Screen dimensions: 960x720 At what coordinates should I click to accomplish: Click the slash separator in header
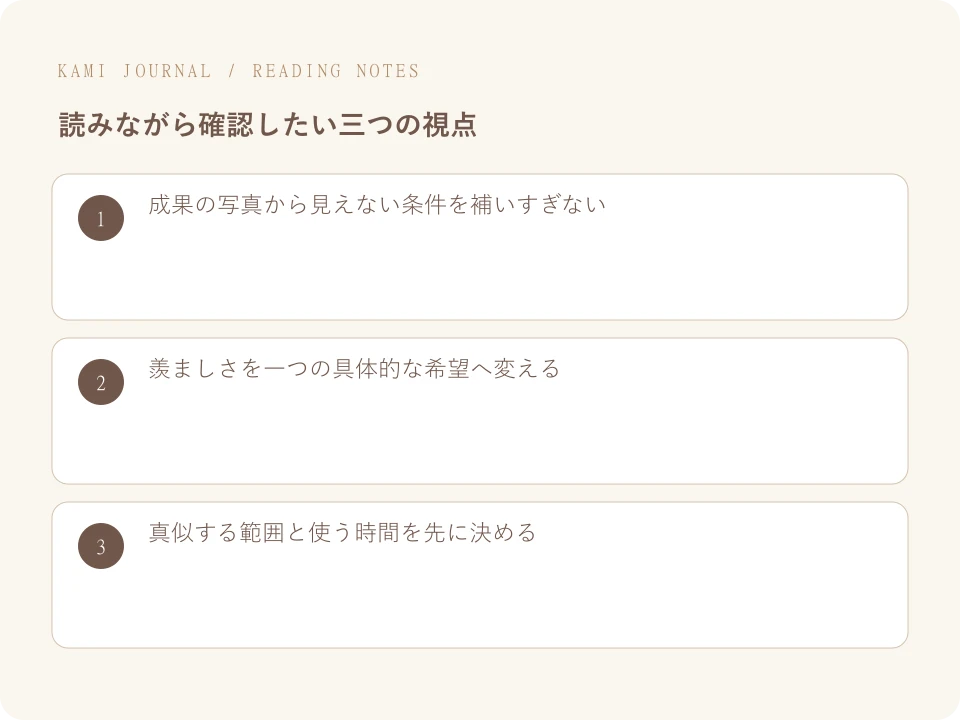pos(232,71)
